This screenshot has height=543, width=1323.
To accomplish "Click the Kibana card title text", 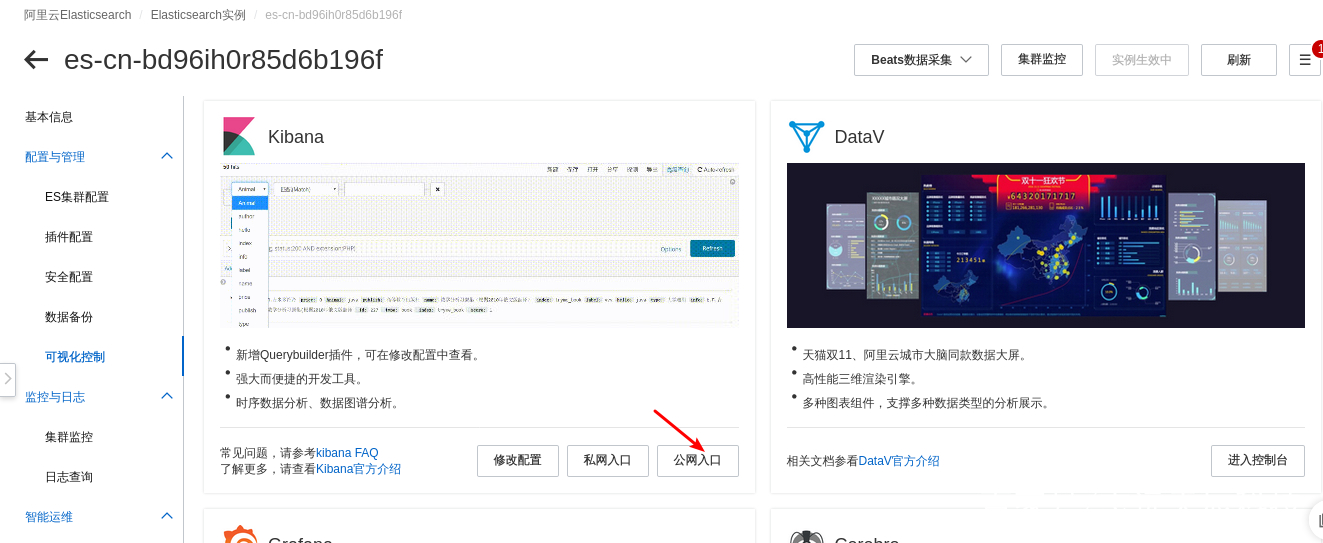I will click(x=296, y=137).
